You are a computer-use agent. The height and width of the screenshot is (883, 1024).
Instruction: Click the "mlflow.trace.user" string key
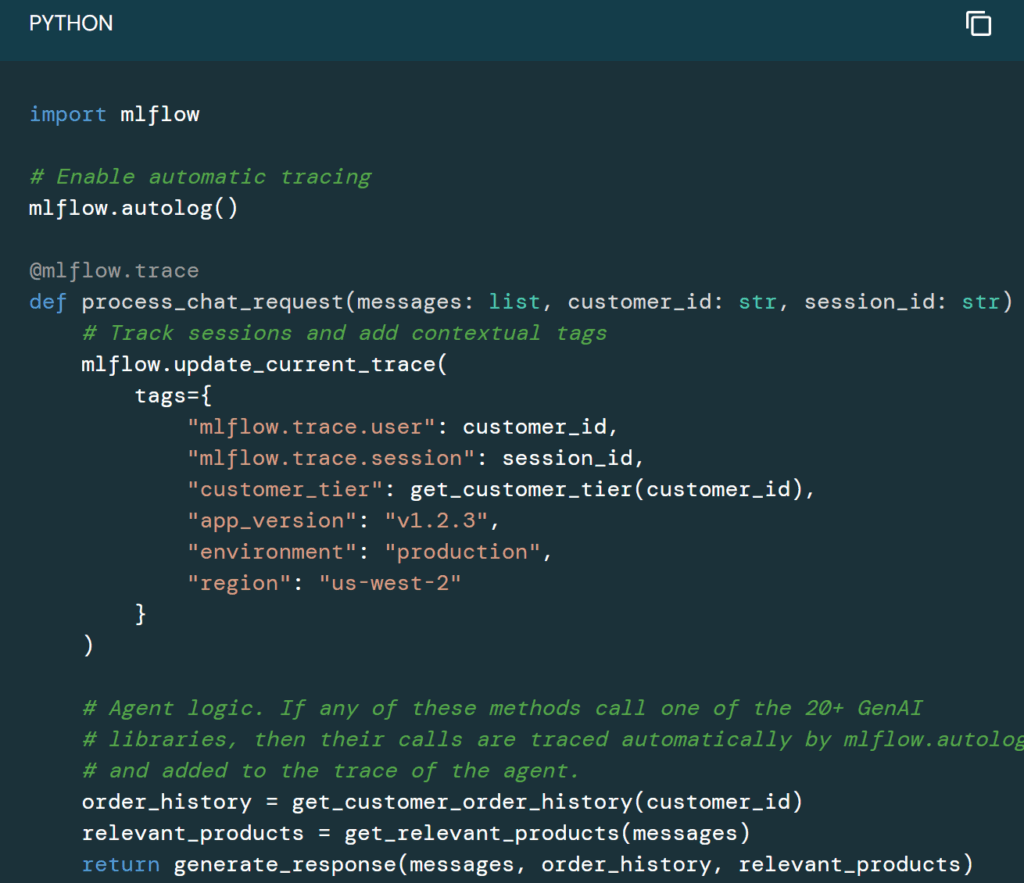pos(311,427)
